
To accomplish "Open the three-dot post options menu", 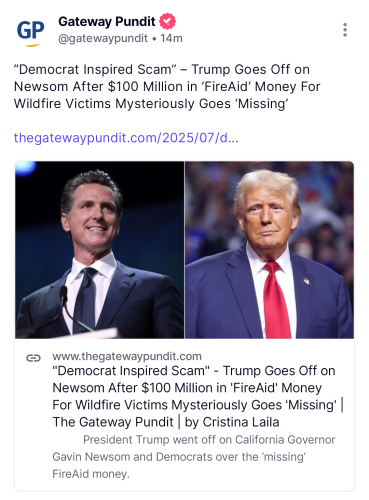I will (x=345, y=30).
